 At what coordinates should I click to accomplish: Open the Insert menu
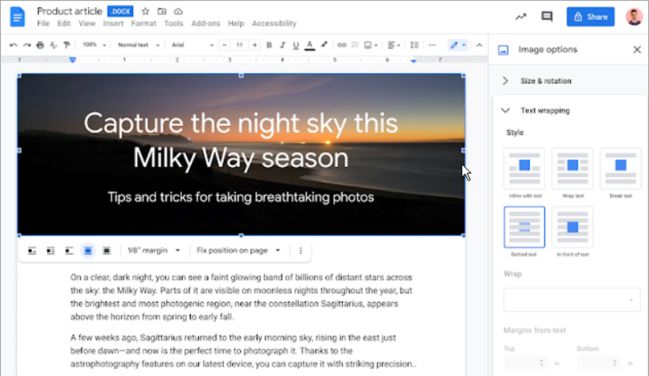click(x=113, y=24)
